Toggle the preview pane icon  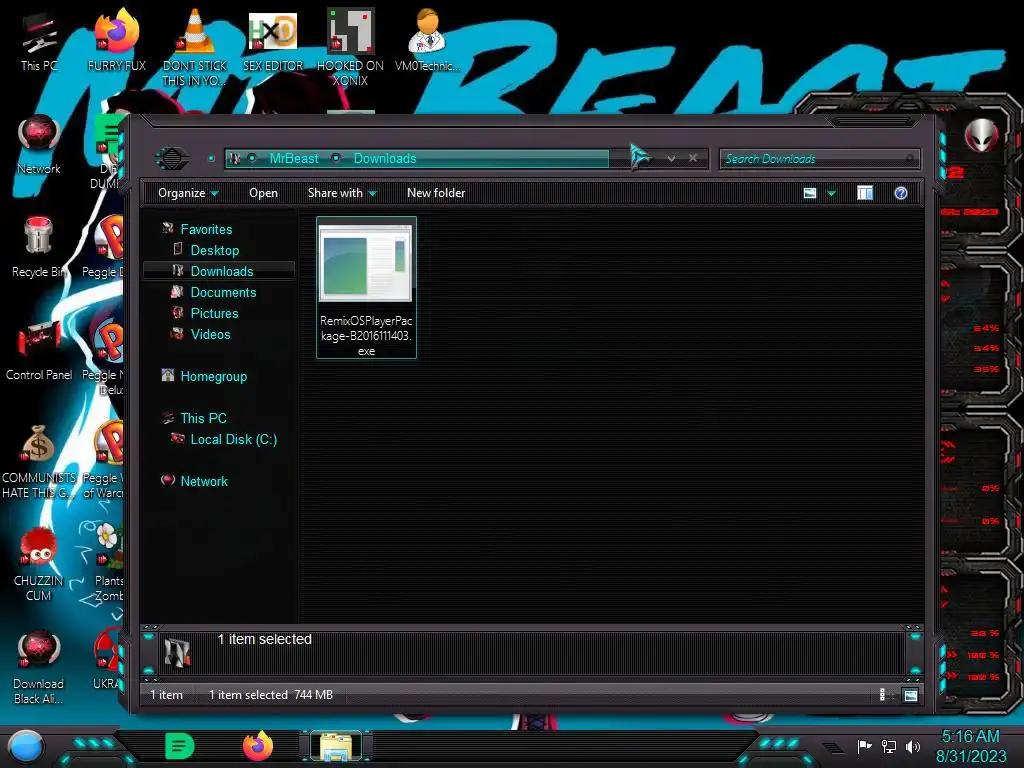tap(865, 193)
